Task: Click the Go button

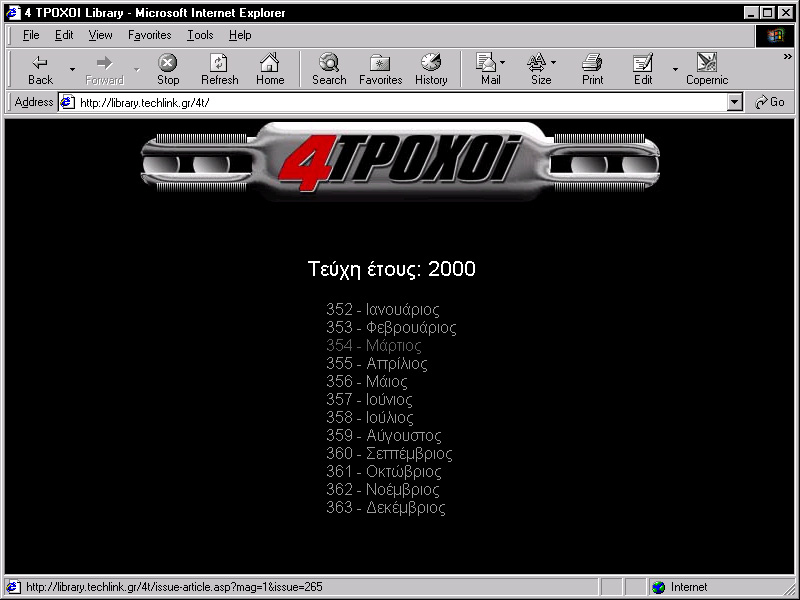Action: pos(770,102)
